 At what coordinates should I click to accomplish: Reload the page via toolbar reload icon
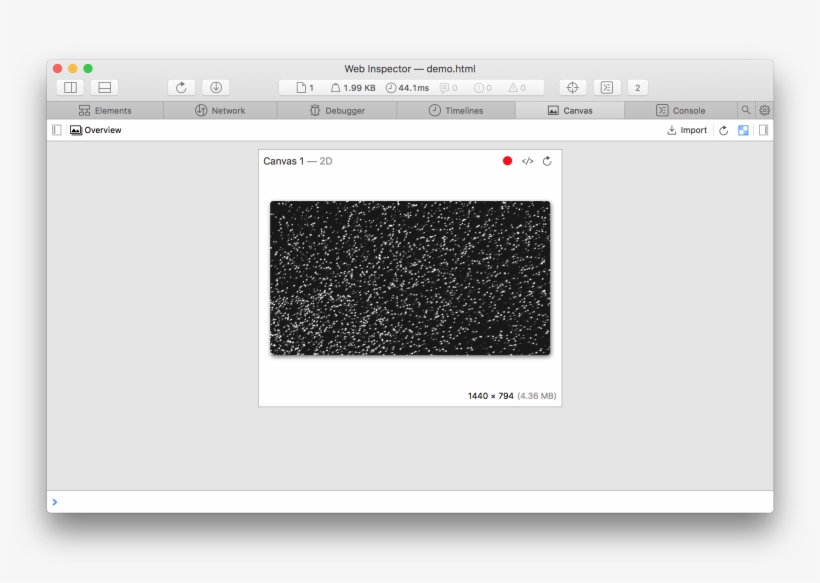tap(180, 87)
